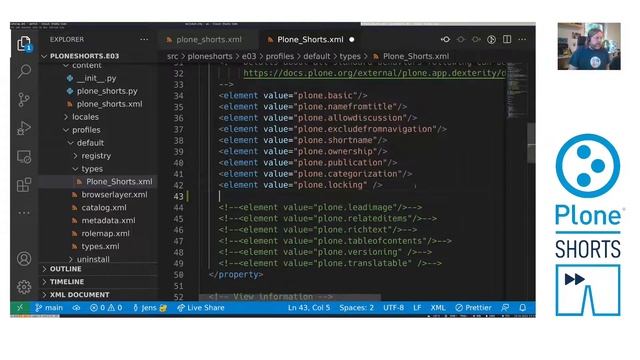Viewport: 640px width, 360px height.
Task: Split the editor right
Action: pyautogui.click(x=507, y=40)
